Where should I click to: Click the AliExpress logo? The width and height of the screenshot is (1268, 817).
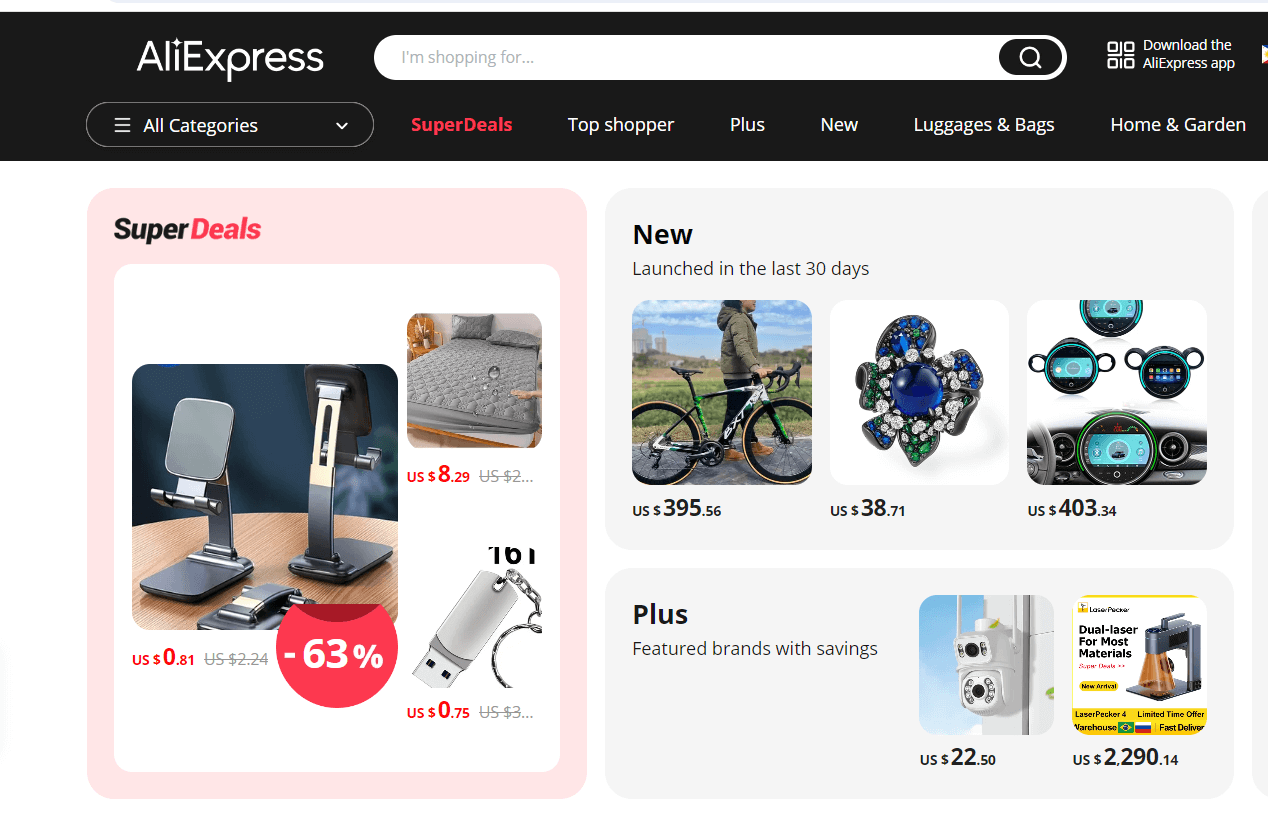tap(230, 58)
